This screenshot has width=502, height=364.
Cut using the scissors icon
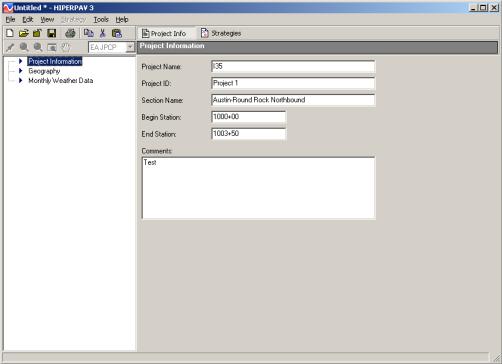point(102,33)
